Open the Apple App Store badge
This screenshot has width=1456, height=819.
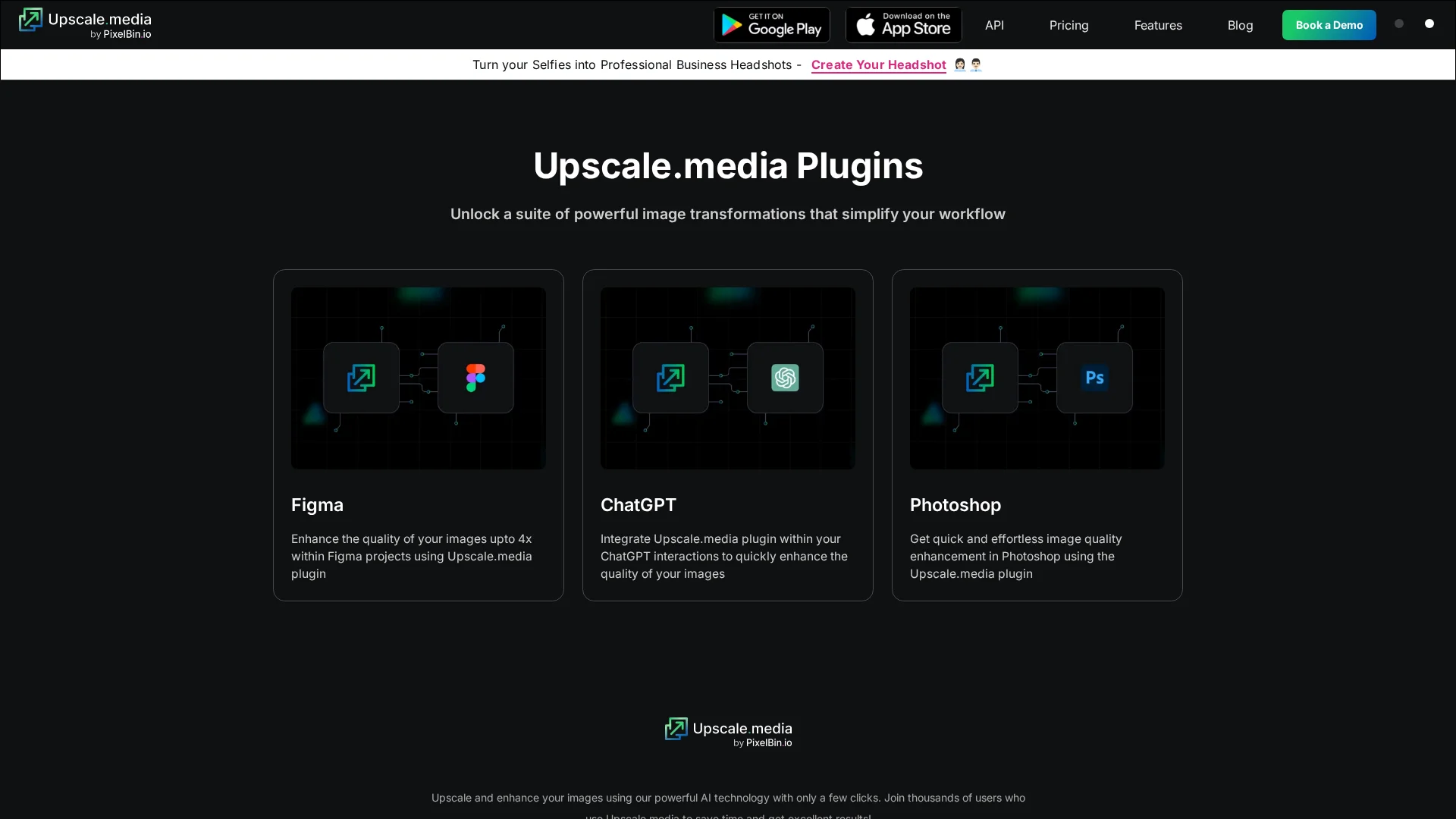pyautogui.click(x=903, y=25)
